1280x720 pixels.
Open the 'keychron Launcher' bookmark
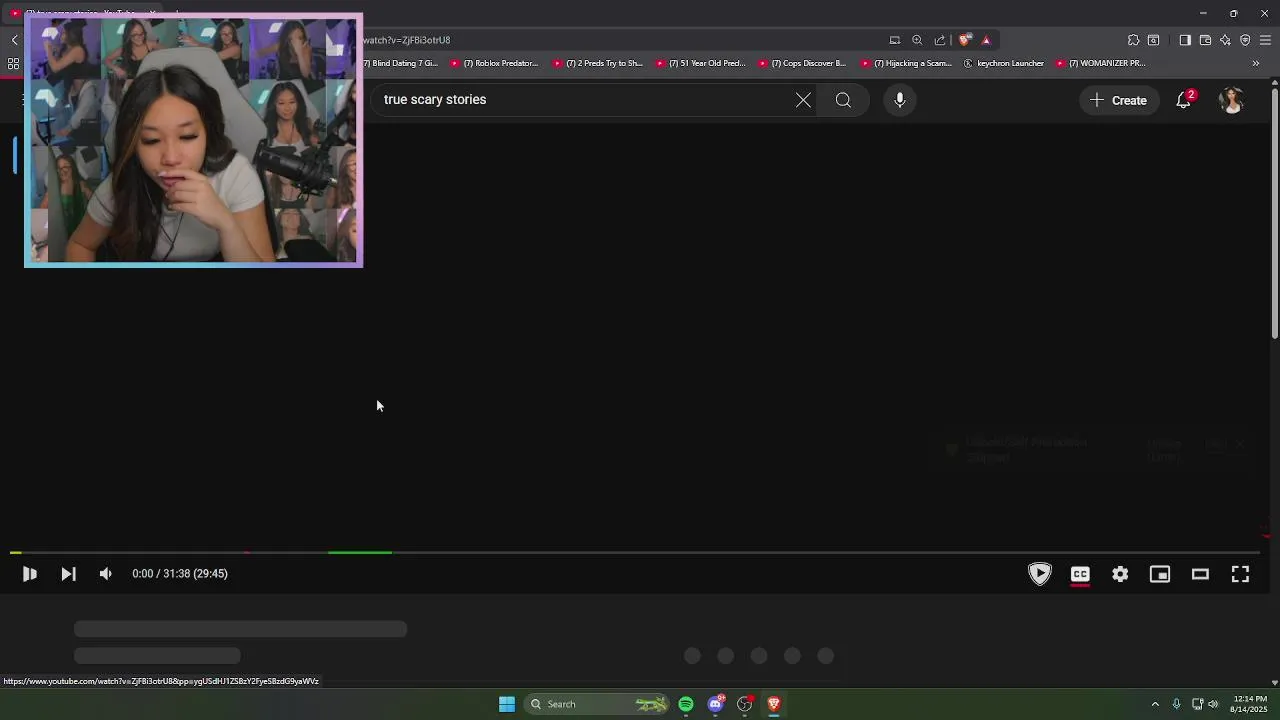point(1003,63)
